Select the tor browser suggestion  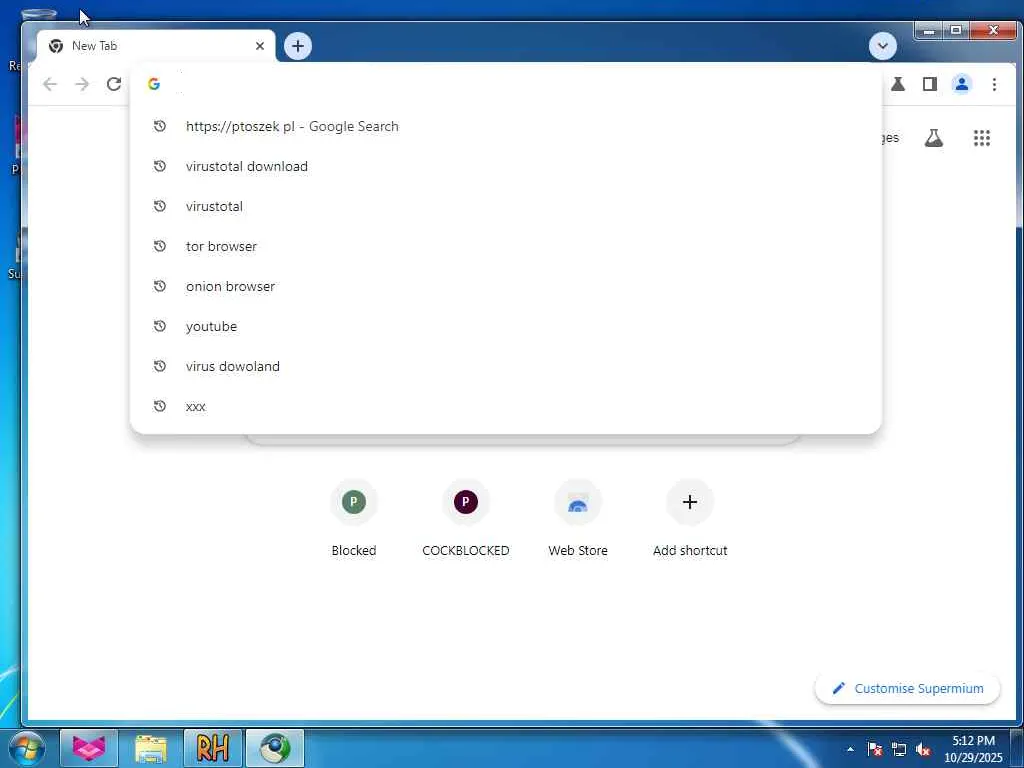click(505, 246)
